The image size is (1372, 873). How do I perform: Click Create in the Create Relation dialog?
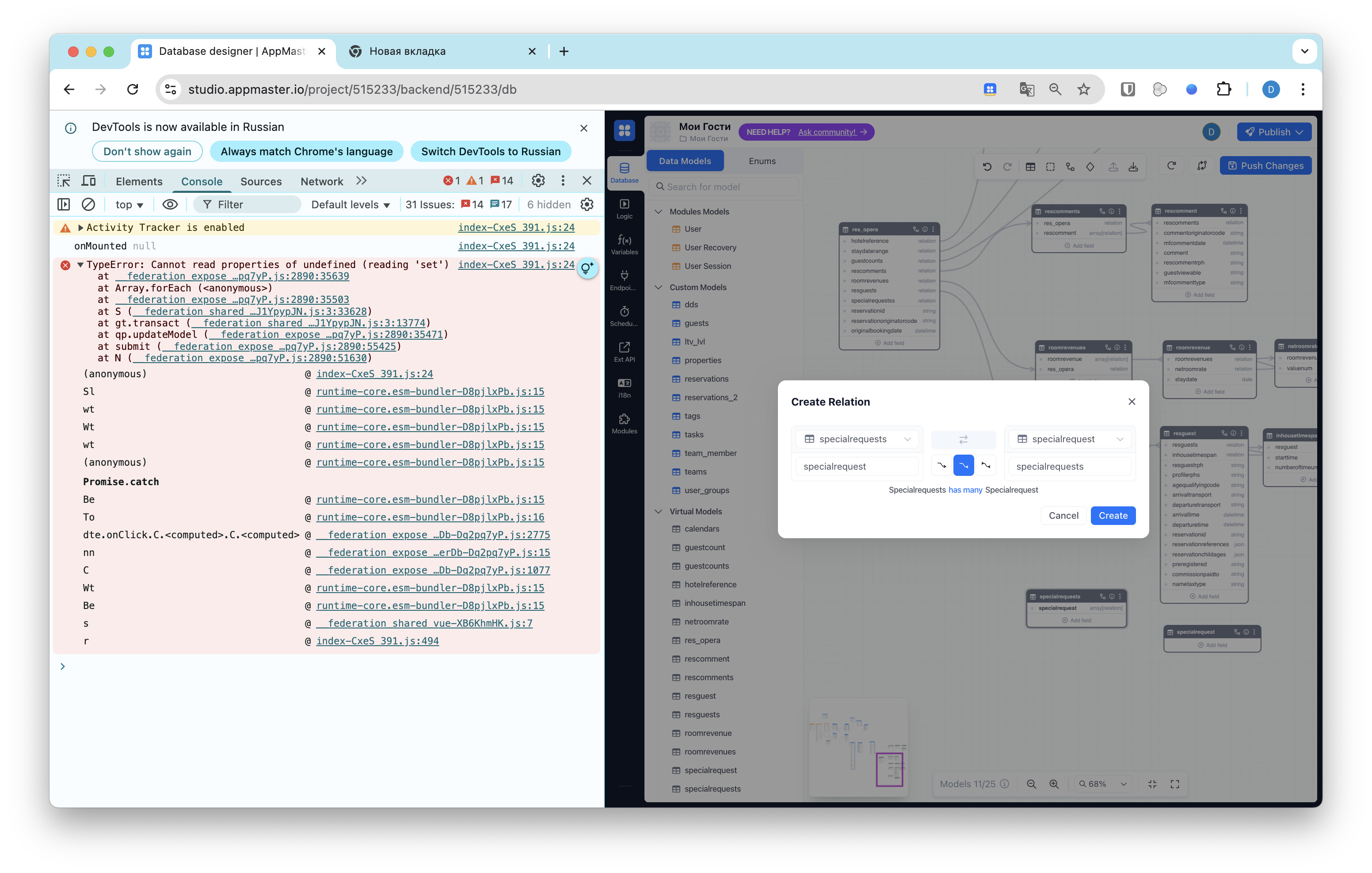tap(1113, 516)
